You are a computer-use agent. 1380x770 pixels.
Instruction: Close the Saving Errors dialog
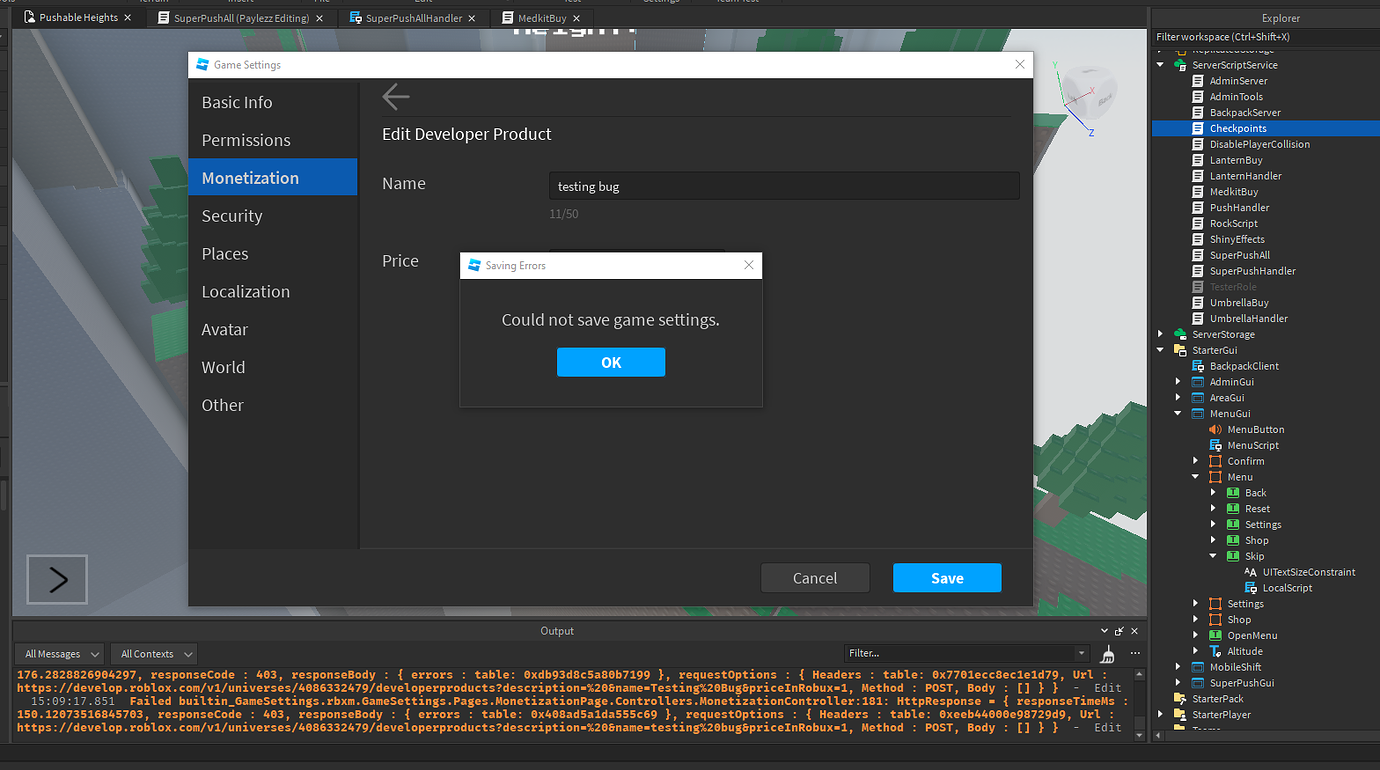coord(749,265)
